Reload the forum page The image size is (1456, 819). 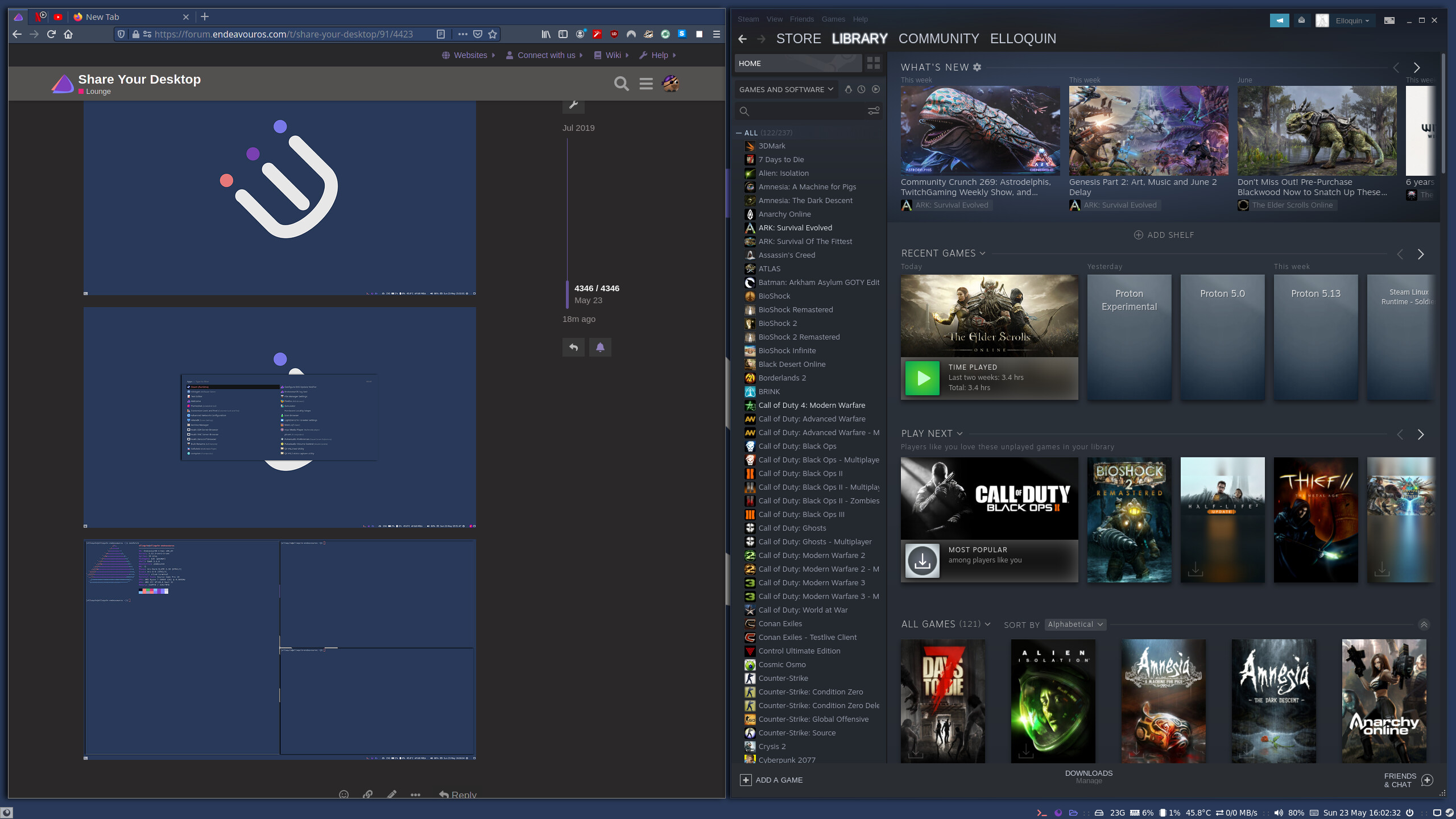[x=51, y=34]
